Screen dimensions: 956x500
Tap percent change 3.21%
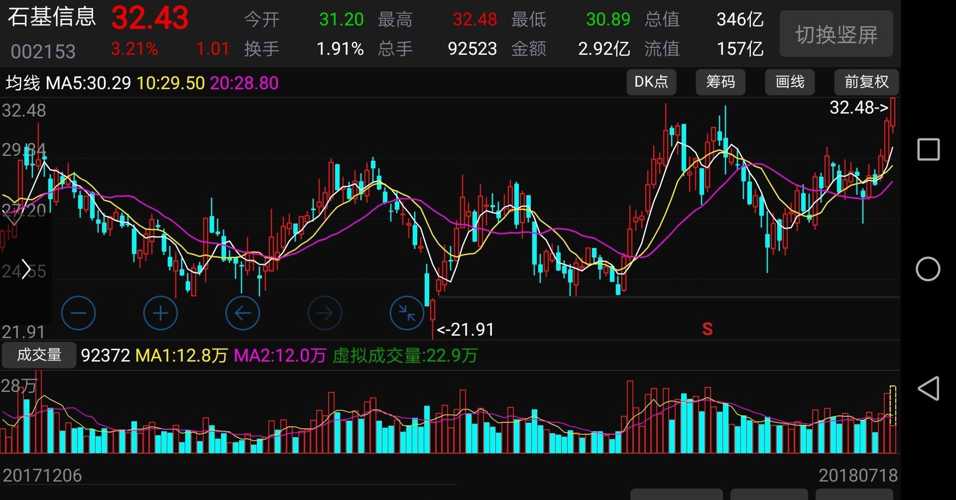134,48
